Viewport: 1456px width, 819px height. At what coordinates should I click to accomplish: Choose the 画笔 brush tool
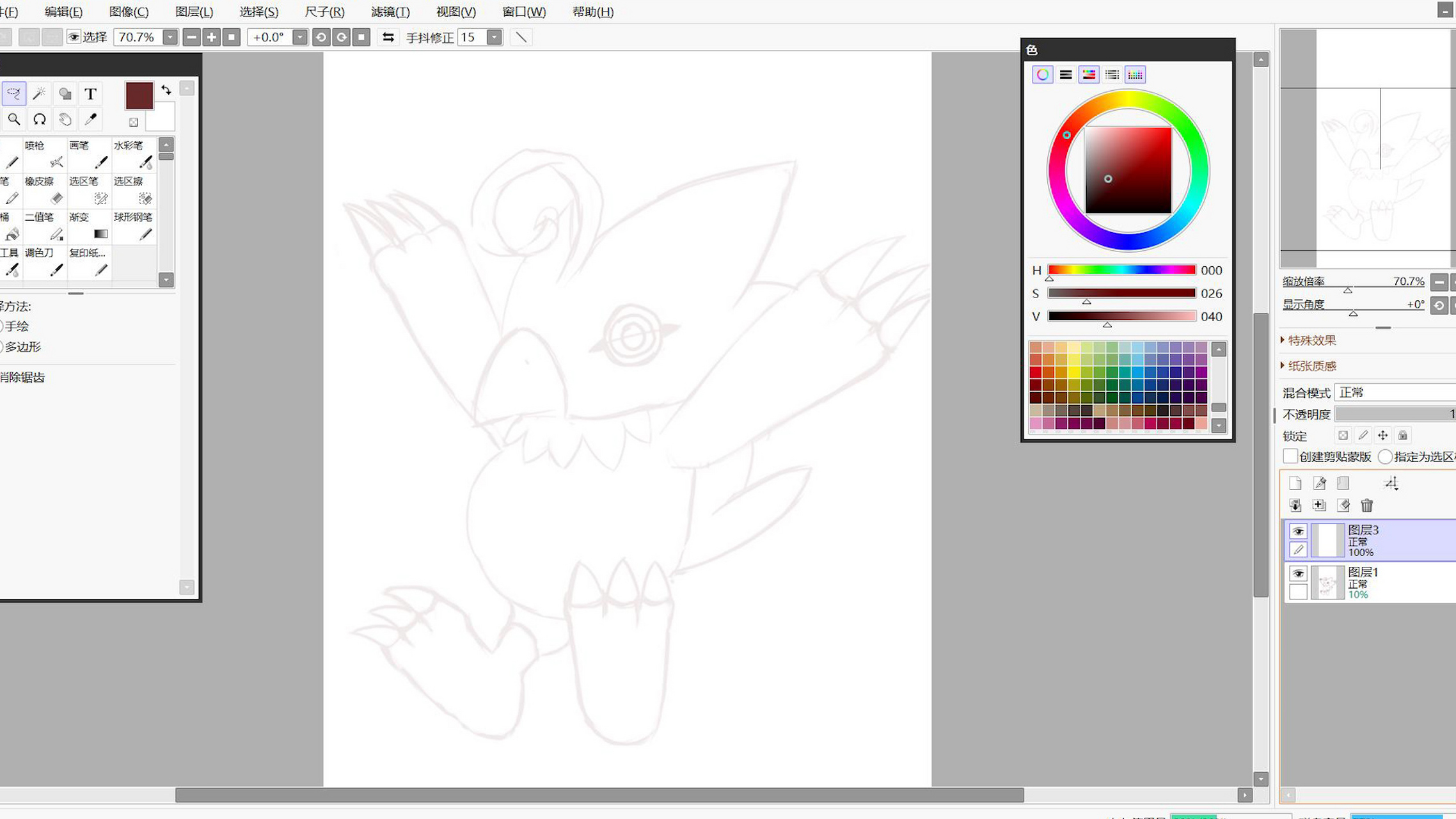tap(90, 155)
